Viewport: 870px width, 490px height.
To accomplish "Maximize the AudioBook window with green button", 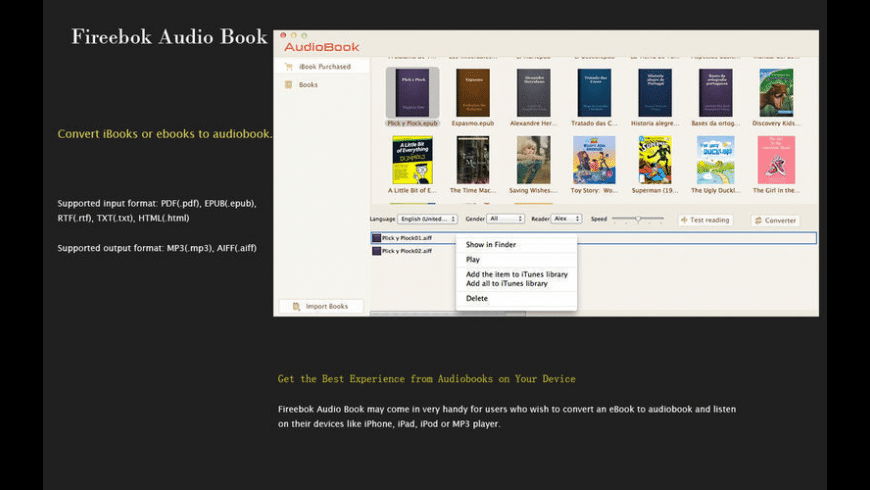I will point(304,35).
